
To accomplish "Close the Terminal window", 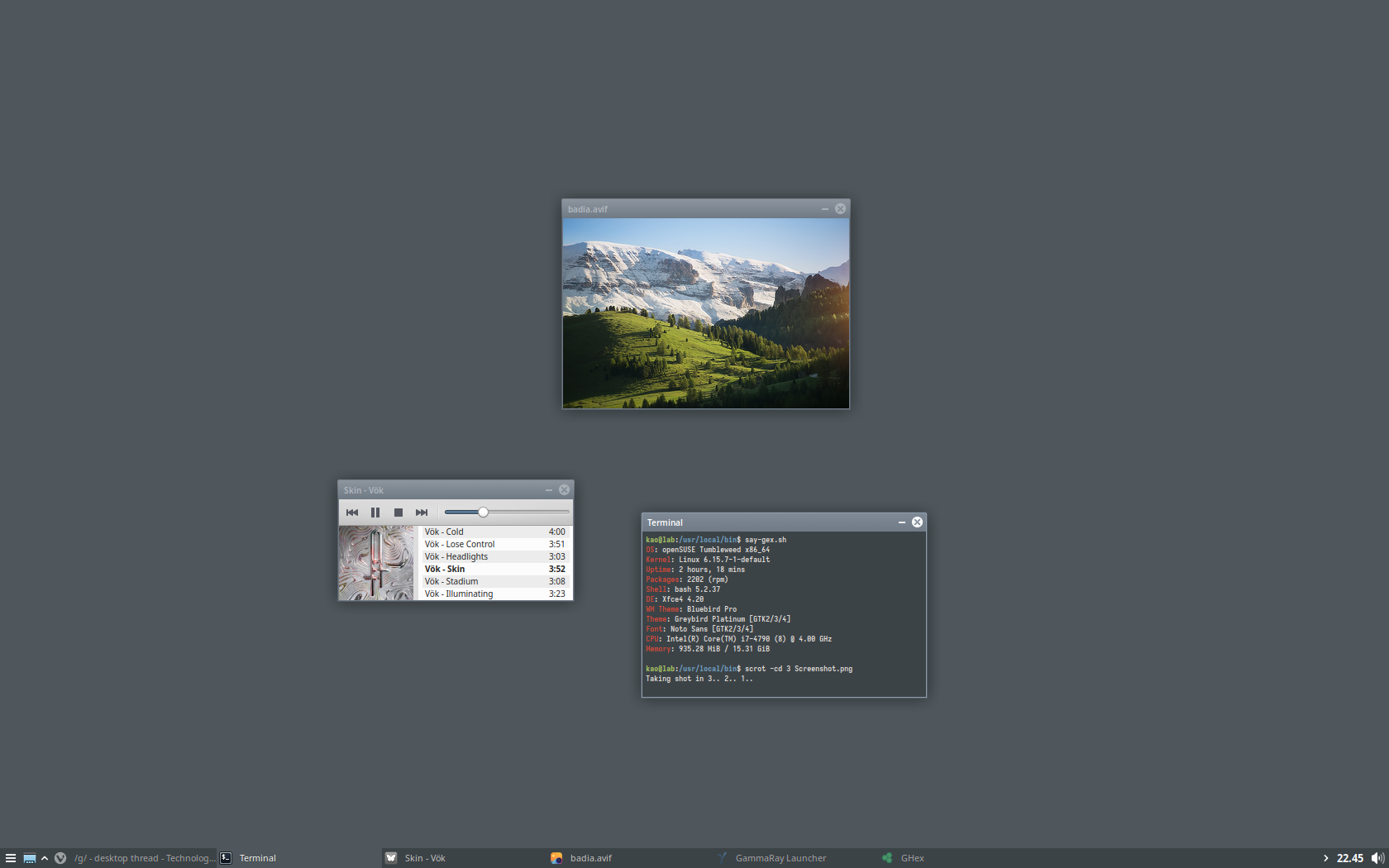I will click(x=917, y=522).
